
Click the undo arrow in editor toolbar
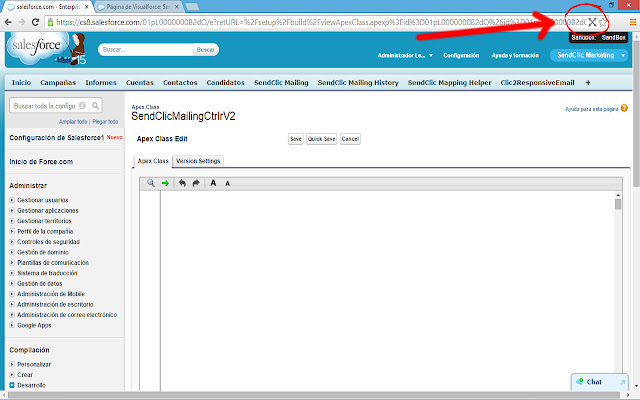182,183
